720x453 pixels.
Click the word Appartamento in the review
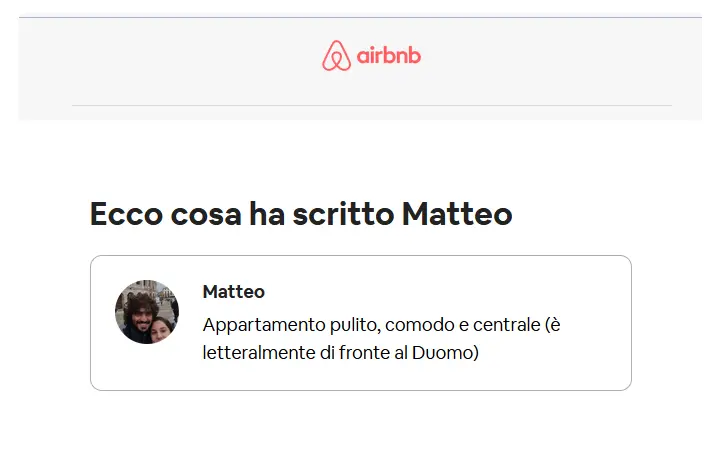coord(264,325)
